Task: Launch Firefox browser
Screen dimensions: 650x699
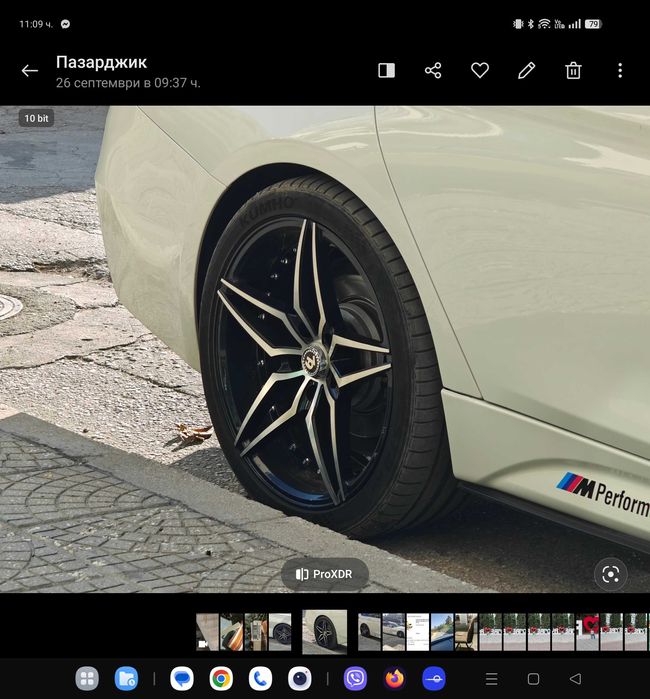Action: click(395, 679)
